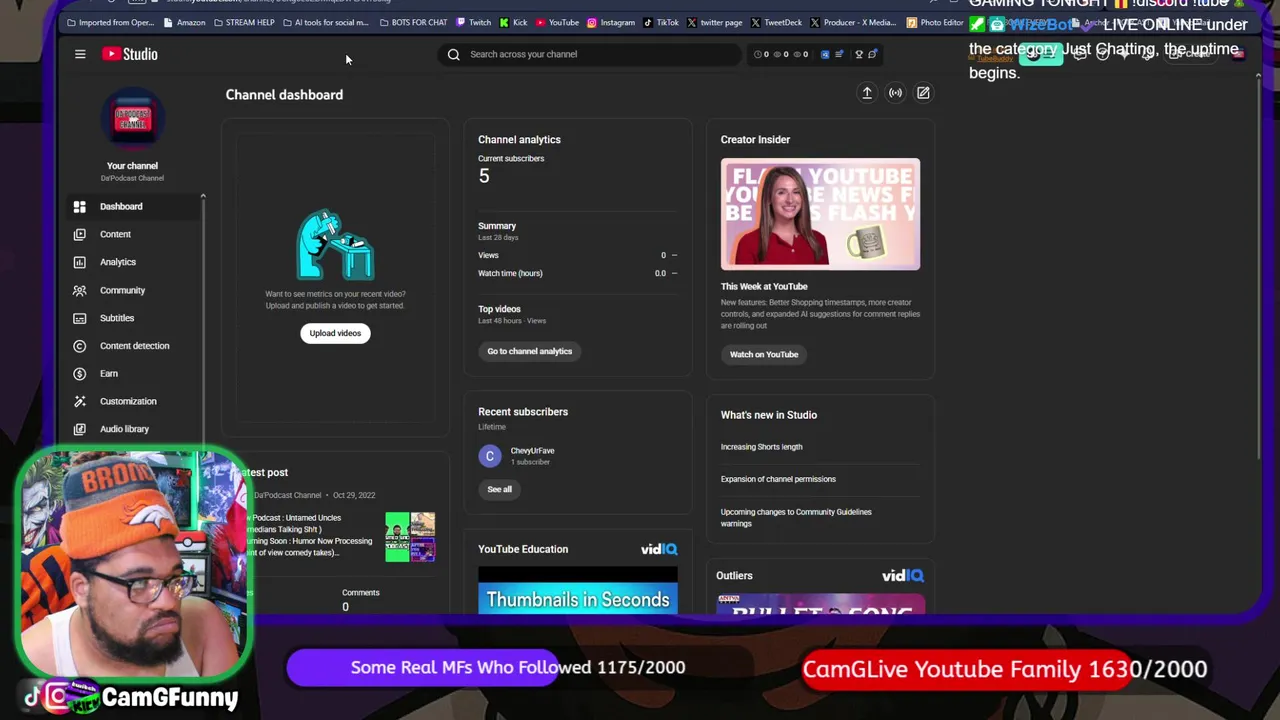Click Go to channel analytics button
Viewport: 1280px width, 720px height.
click(x=530, y=351)
